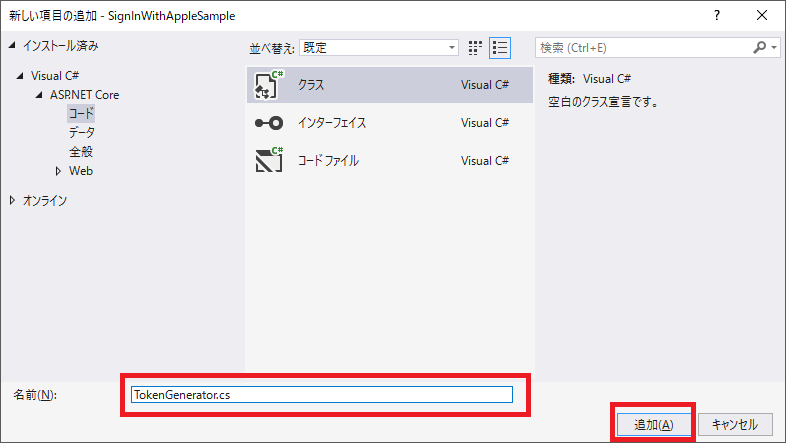The height and width of the screenshot is (443, 786).
Task: Switch to medium icons grid view
Action: click(x=475, y=48)
